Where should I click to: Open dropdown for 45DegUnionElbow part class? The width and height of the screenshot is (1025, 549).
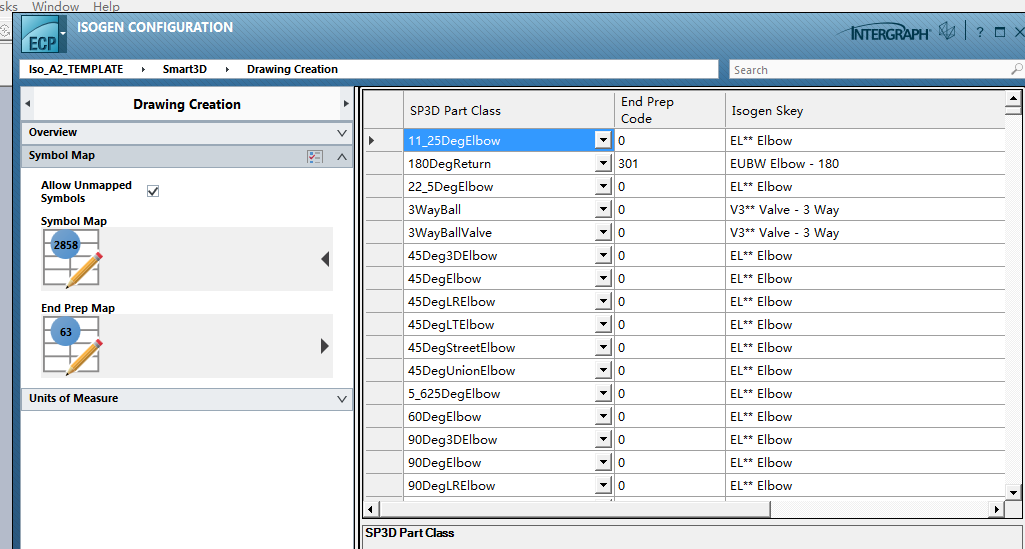pyautogui.click(x=603, y=371)
